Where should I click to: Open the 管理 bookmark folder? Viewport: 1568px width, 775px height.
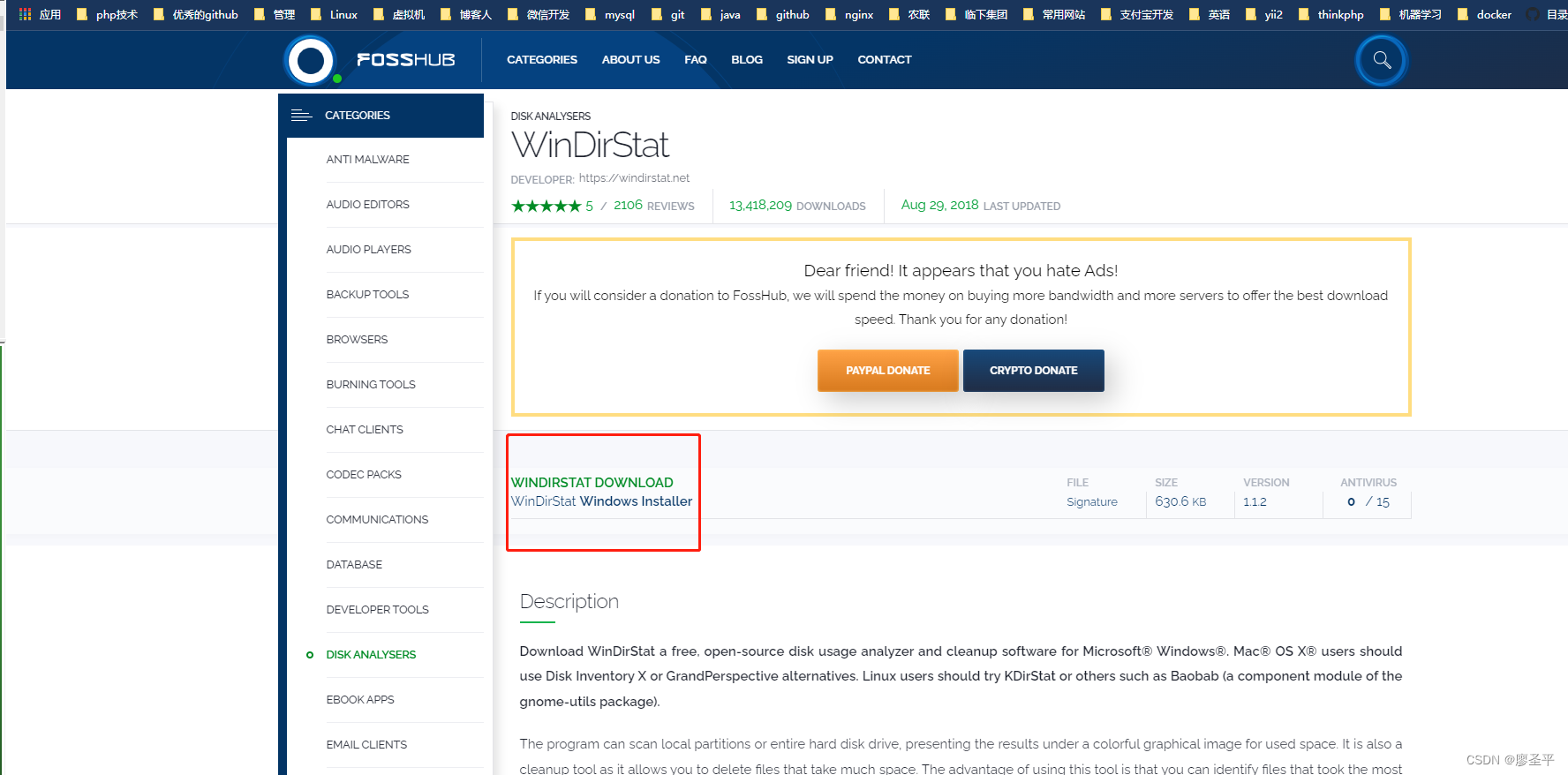(x=275, y=14)
